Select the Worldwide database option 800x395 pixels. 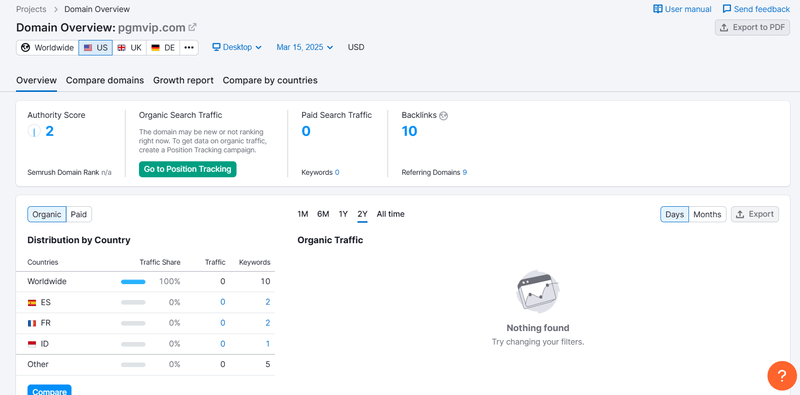pos(47,47)
